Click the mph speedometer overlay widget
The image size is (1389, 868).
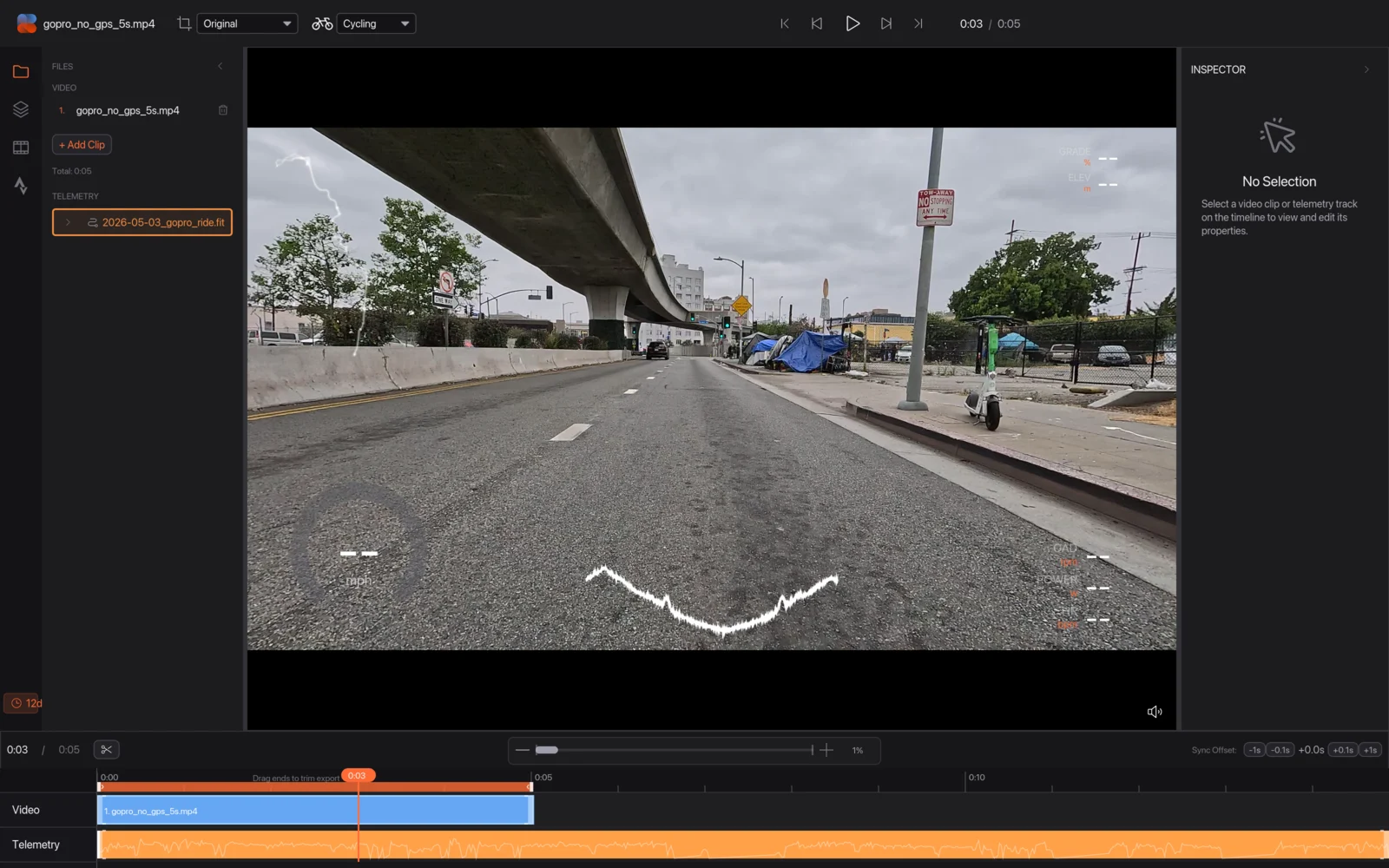[x=359, y=551]
